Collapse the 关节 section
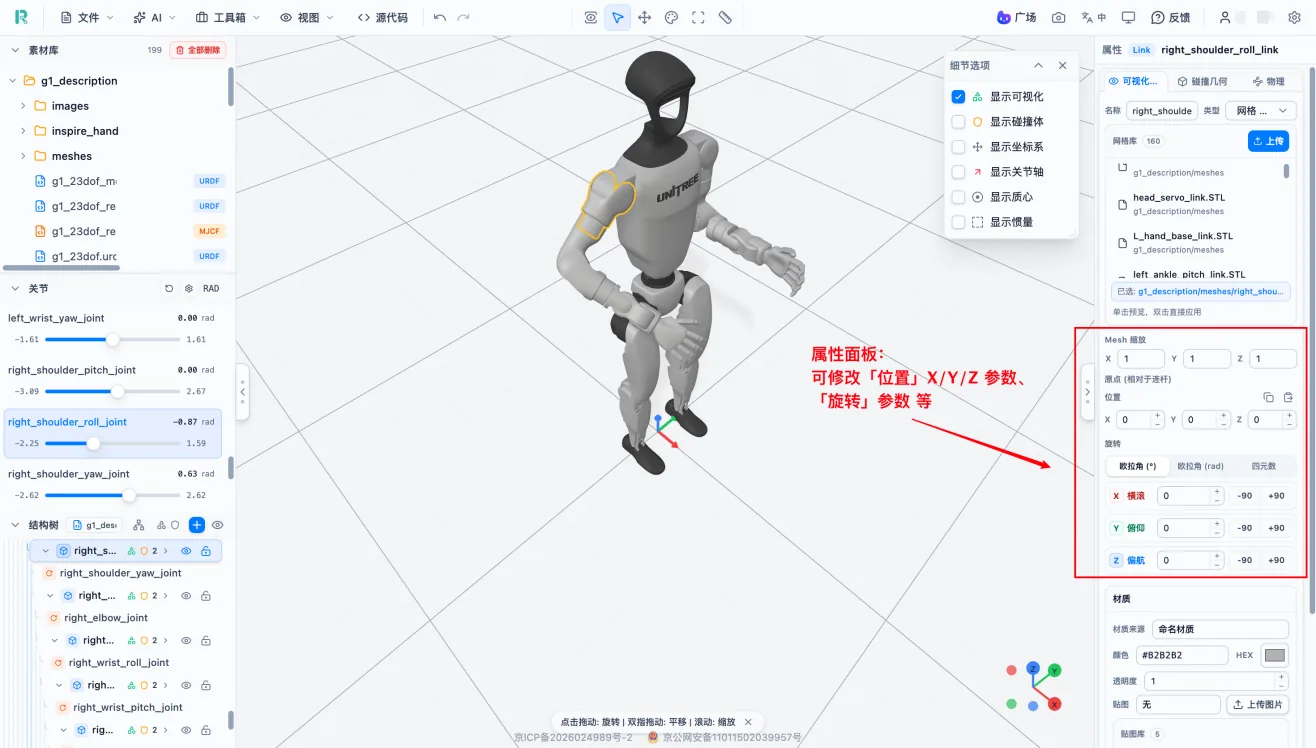 click(15, 288)
